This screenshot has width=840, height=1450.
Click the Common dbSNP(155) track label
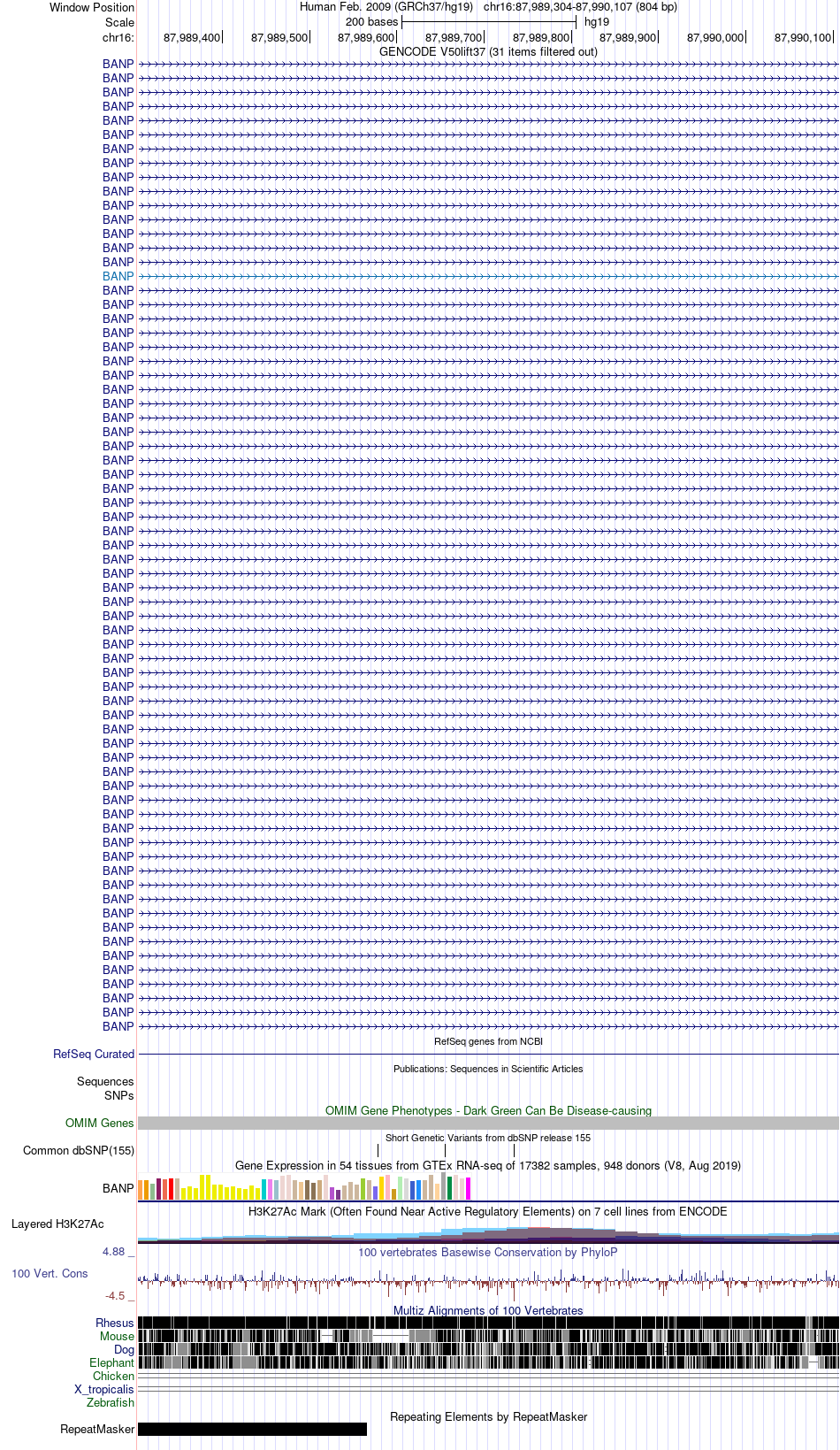coord(79,1150)
